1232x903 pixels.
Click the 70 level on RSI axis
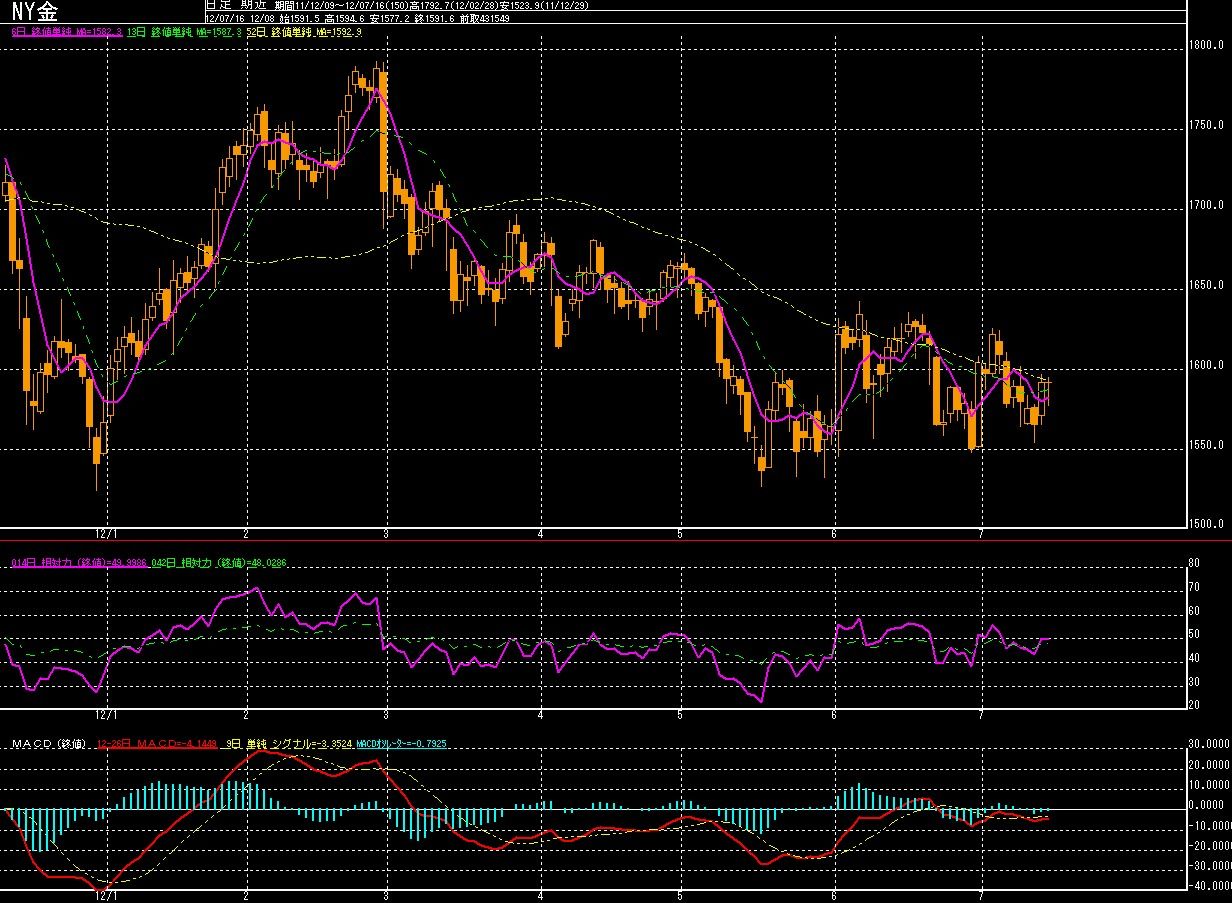coord(1193,586)
